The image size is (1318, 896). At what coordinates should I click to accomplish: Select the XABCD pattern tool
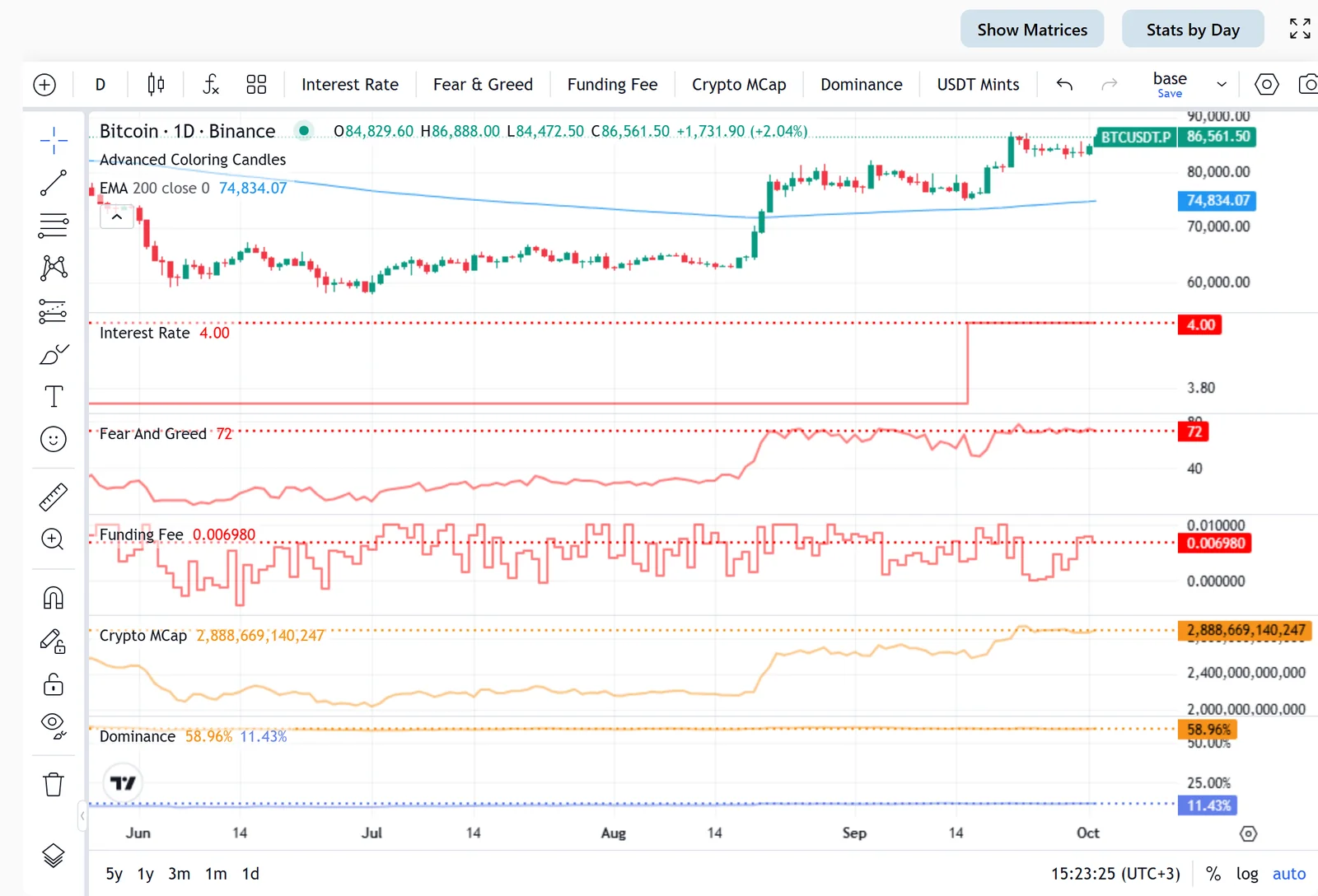(54, 268)
